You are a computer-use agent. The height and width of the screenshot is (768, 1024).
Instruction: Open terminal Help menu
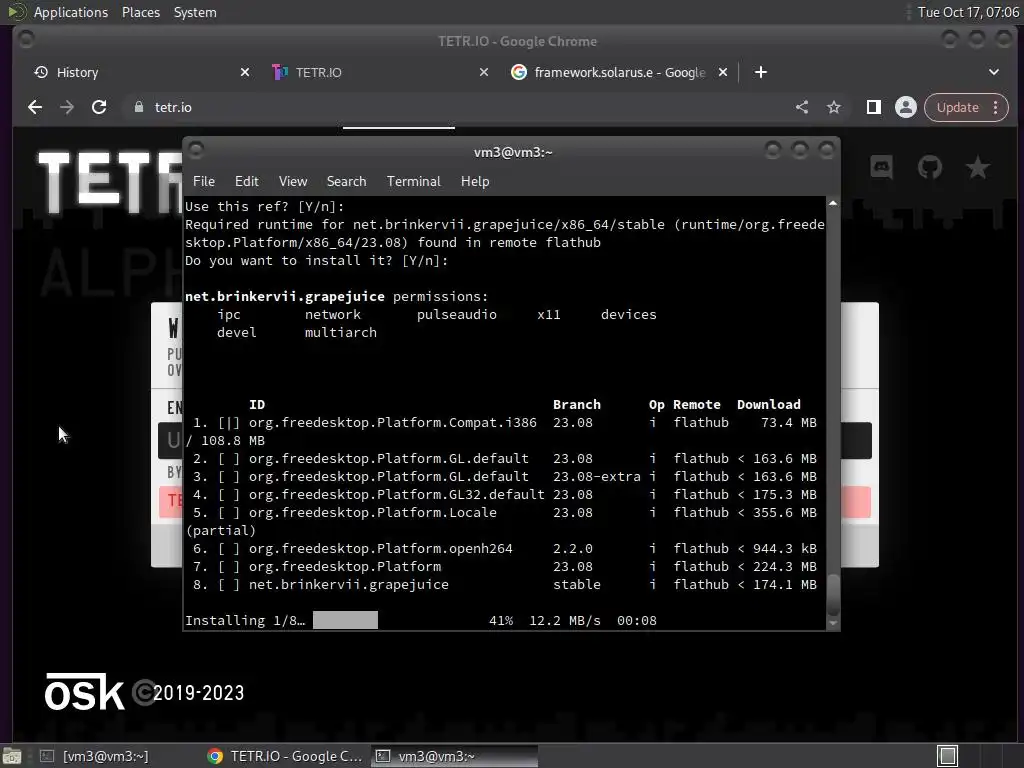coord(475,182)
